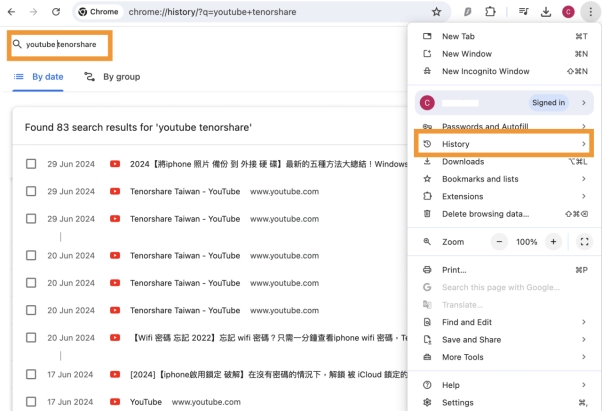Click the profile avatar in toolbar
602x411 pixels.
[568, 12]
